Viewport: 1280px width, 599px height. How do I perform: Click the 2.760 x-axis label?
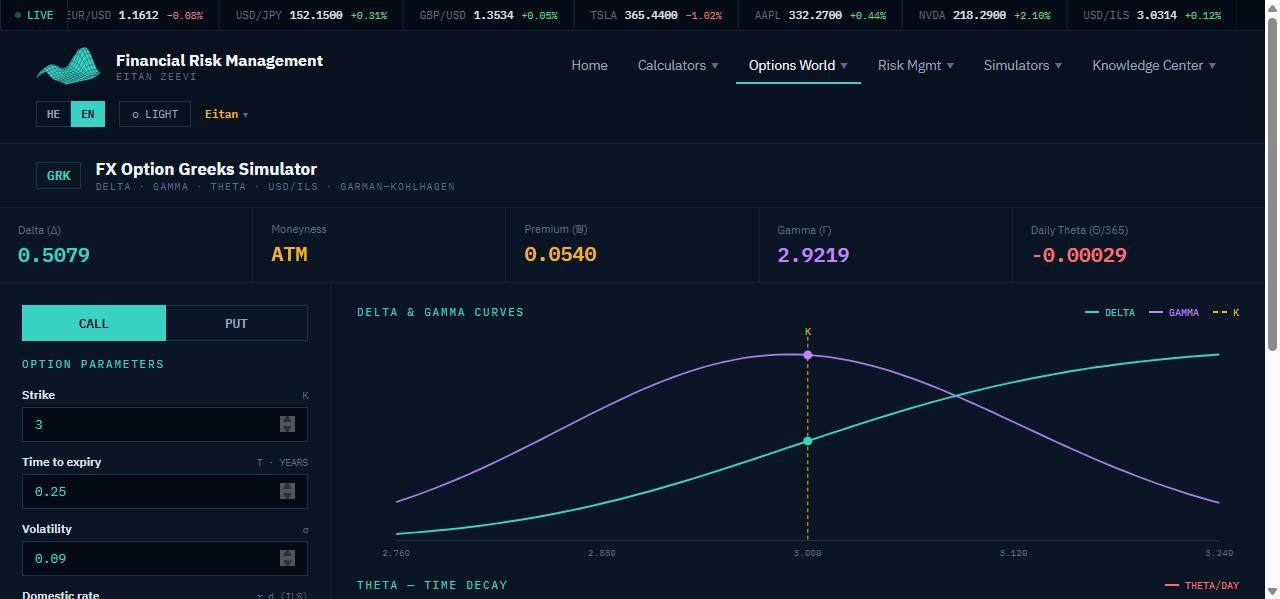tap(396, 553)
